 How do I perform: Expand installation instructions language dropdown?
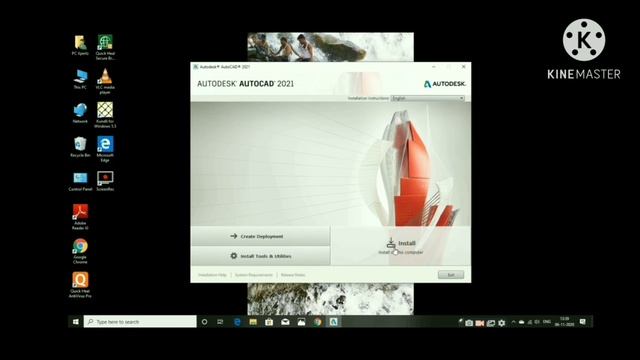point(427,98)
